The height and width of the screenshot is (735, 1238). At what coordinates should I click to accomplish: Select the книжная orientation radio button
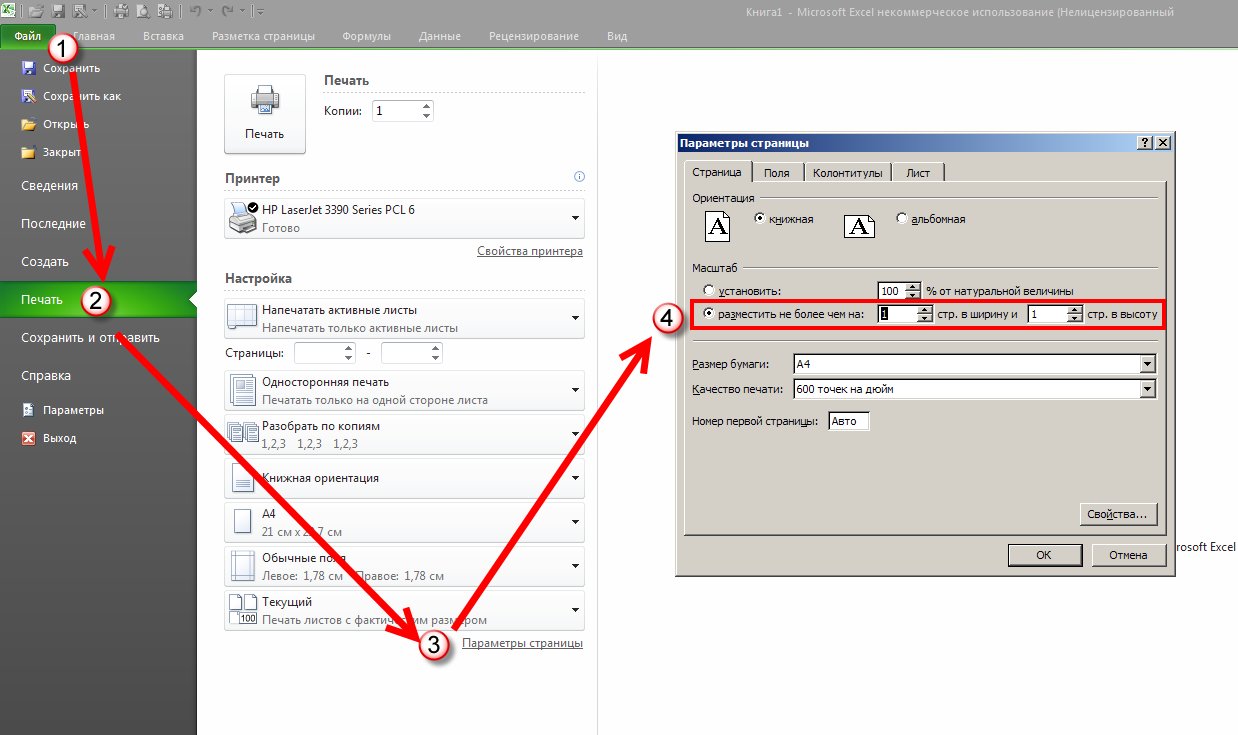760,218
